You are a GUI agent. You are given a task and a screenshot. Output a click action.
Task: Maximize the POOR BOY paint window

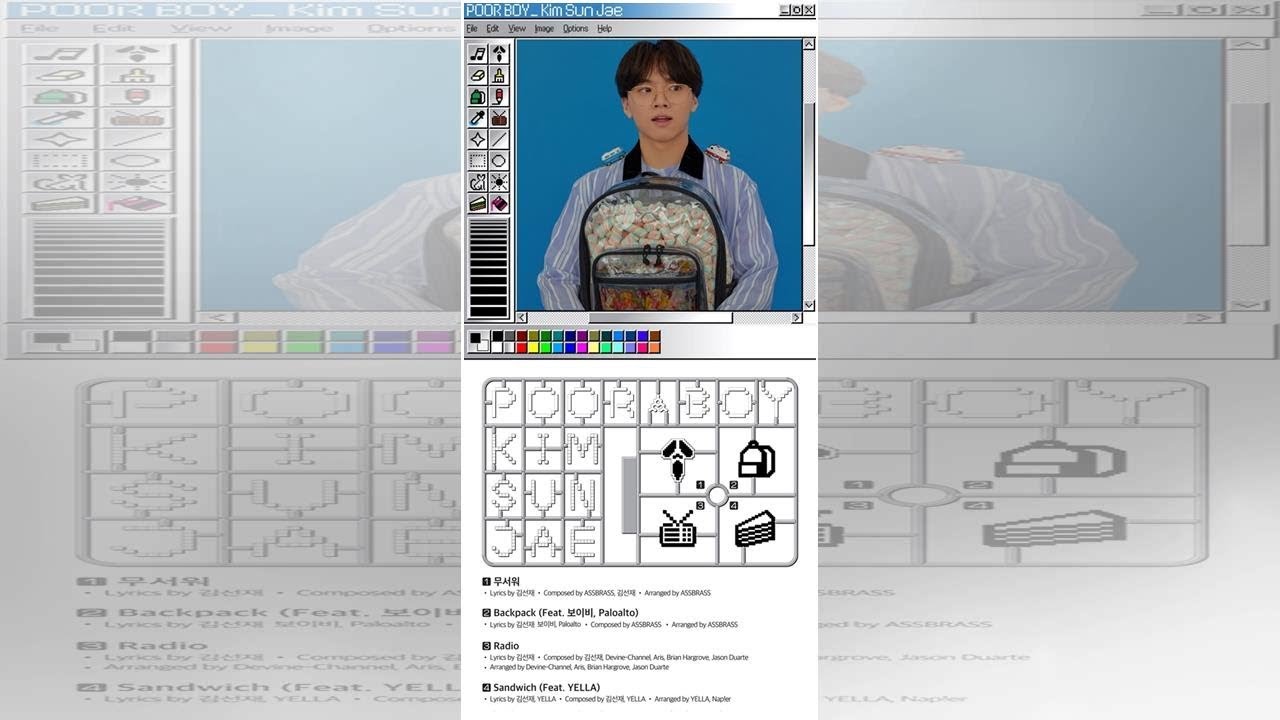(797, 10)
